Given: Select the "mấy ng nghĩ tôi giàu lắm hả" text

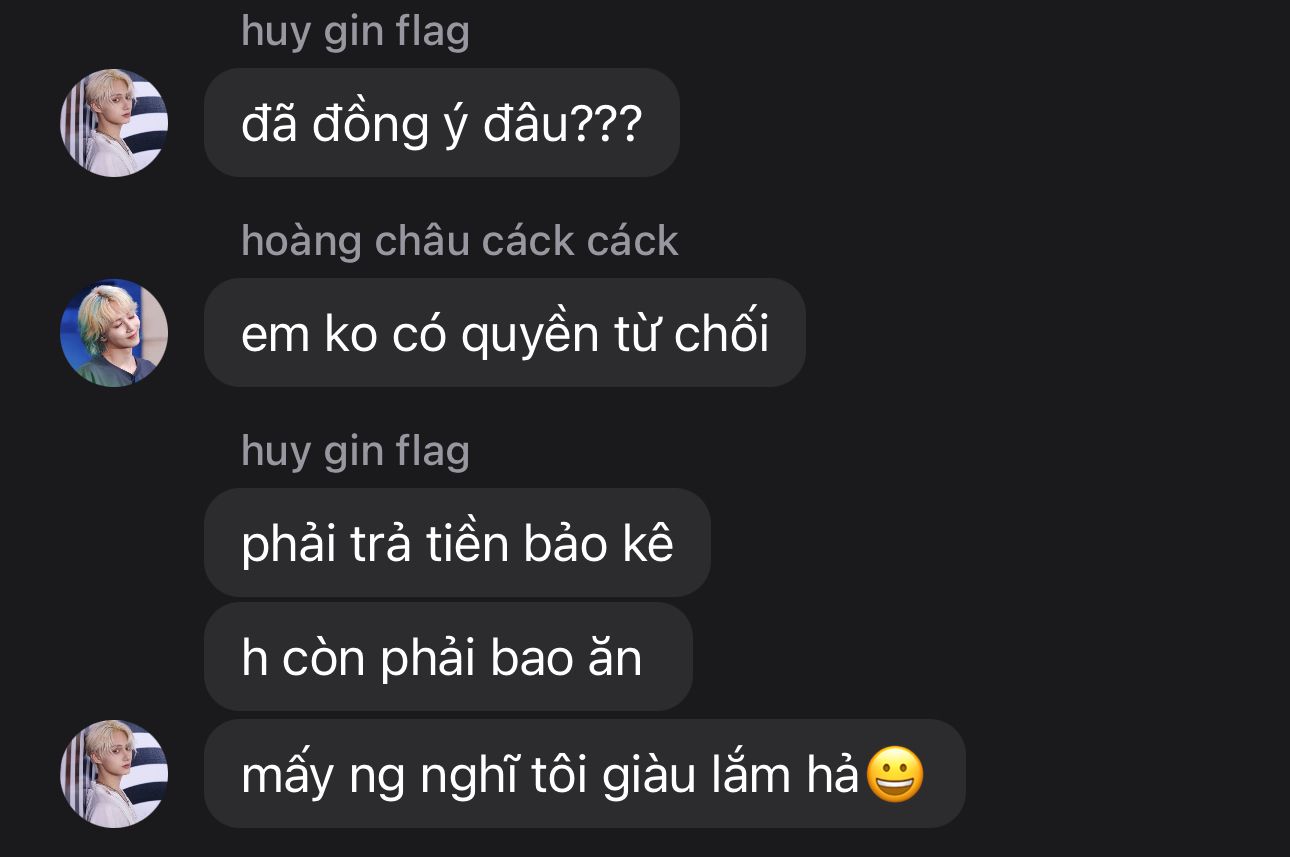Looking at the screenshot, I should [551, 776].
